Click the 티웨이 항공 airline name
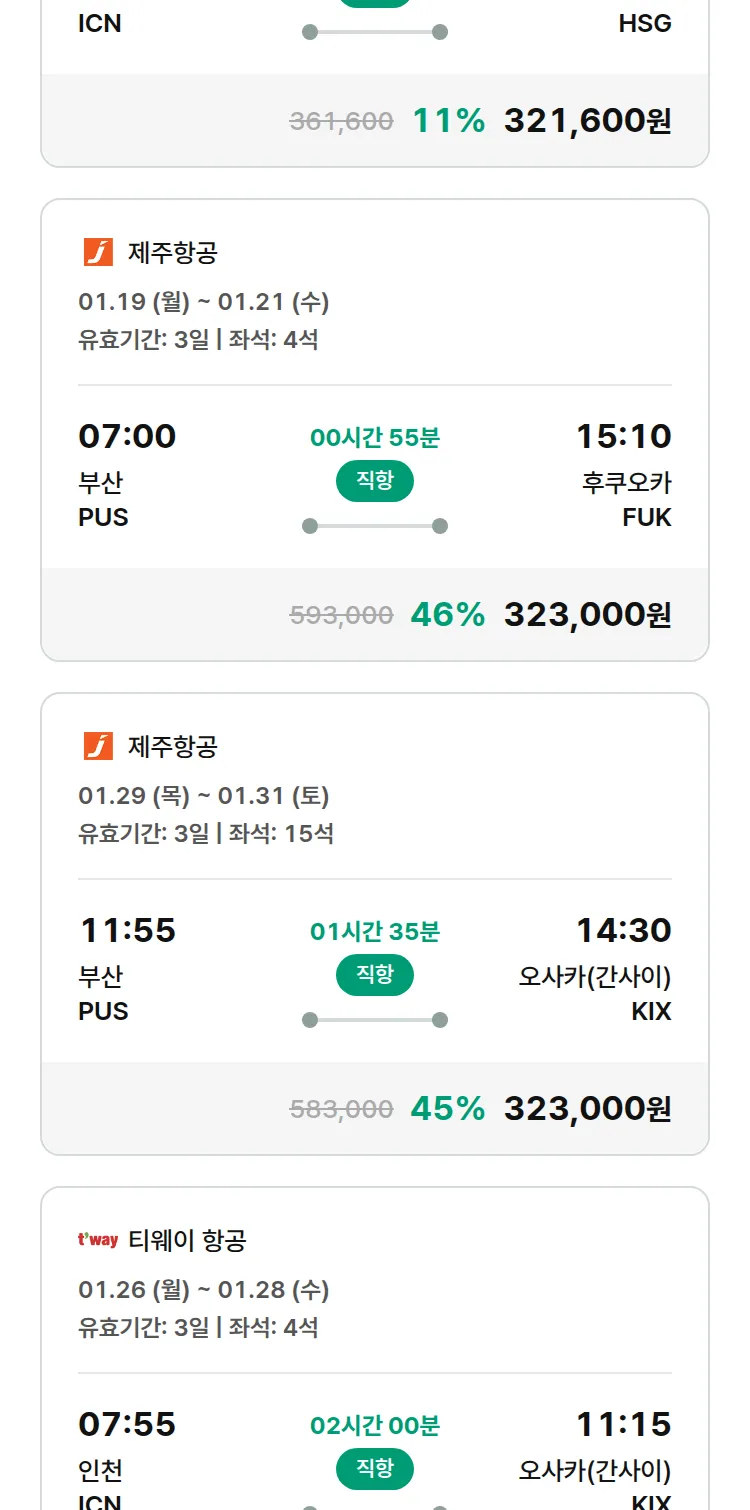750x1510 pixels. click(x=187, y=1240)
